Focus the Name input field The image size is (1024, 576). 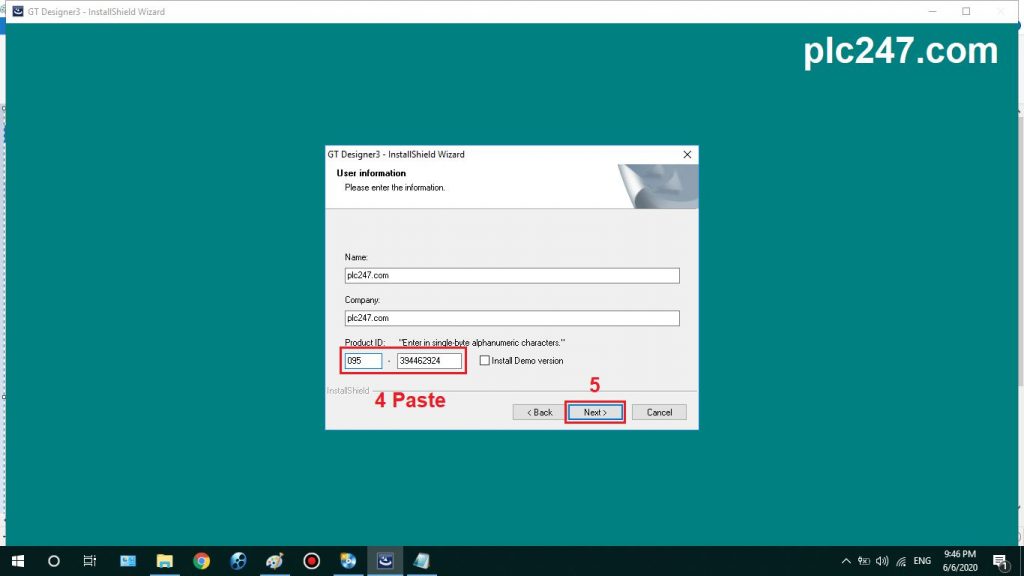pos(512,276)
